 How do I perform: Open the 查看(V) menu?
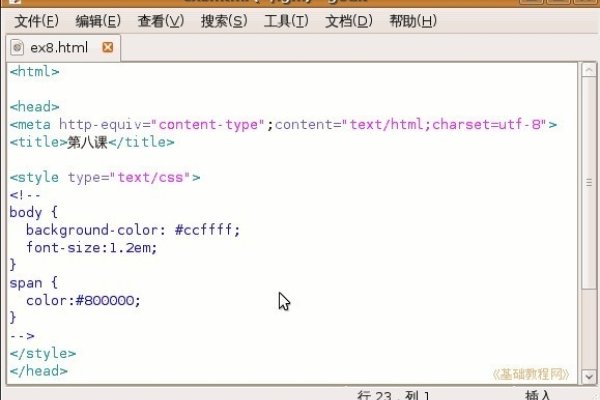(160, 21)
